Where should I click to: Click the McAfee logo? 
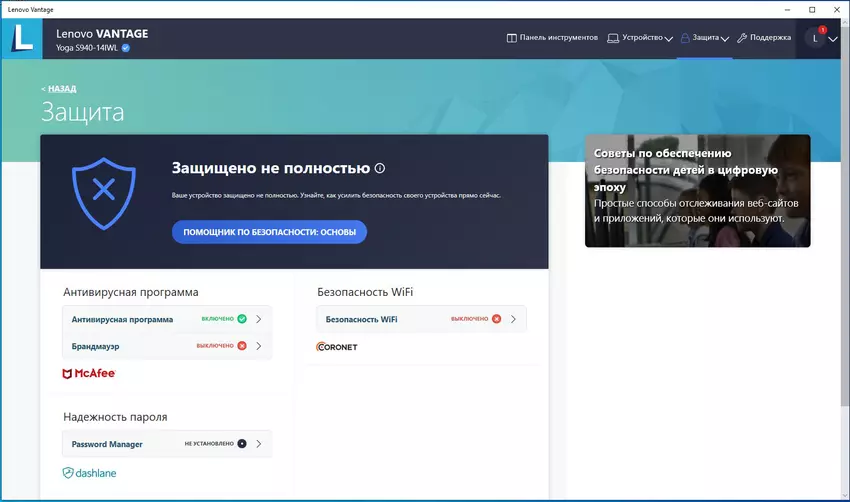click(89, 373)
